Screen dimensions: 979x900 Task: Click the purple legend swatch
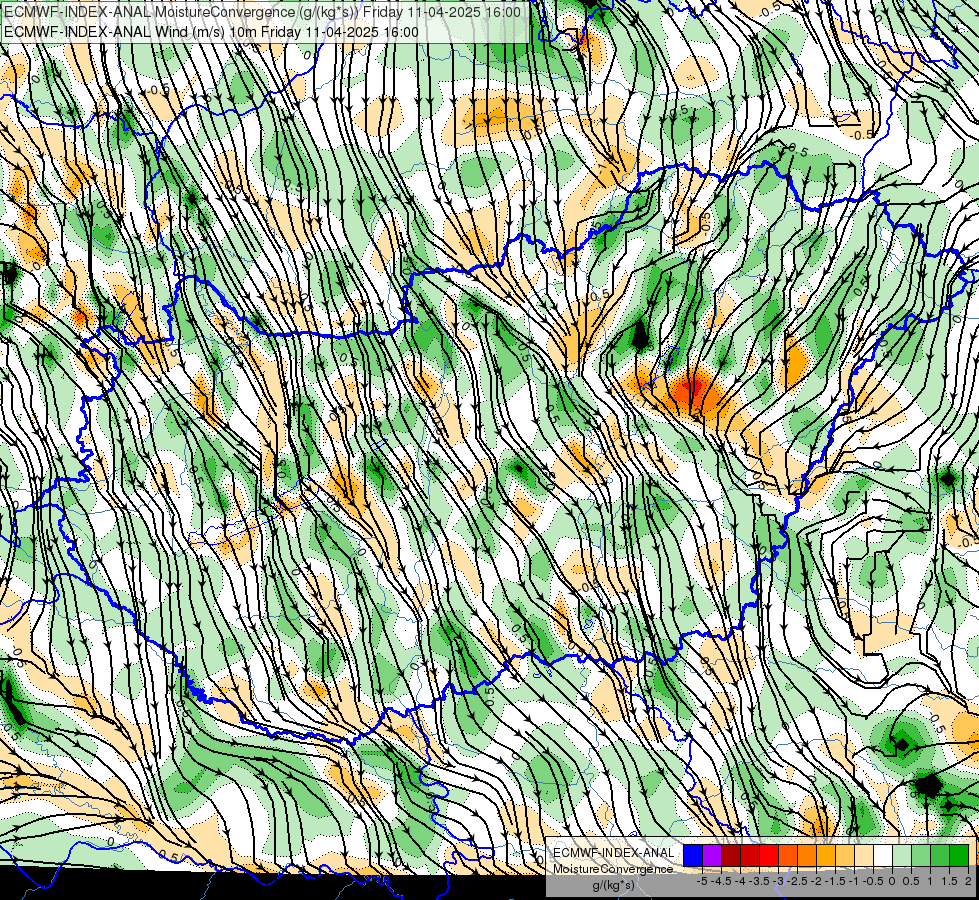(x=712, y=855)
